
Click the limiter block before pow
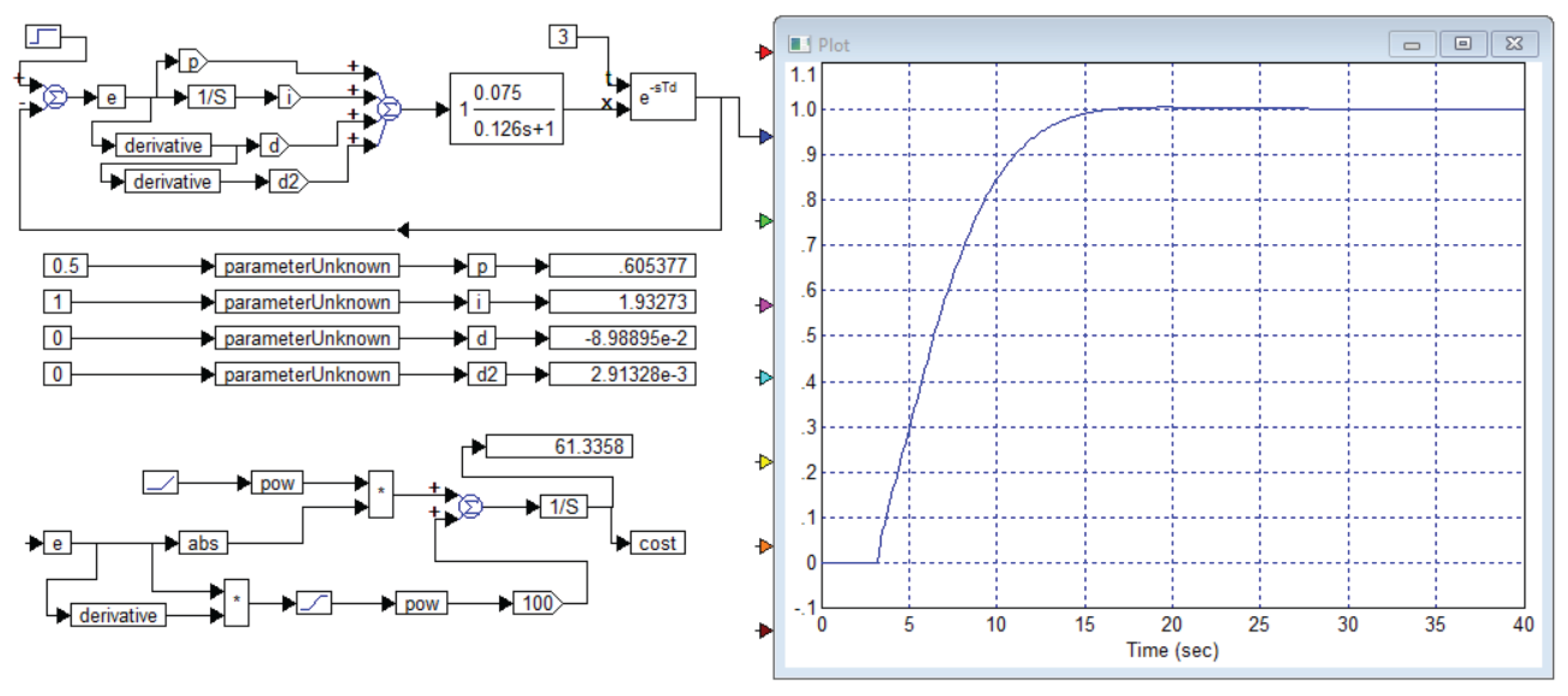(x=314, y=604)
